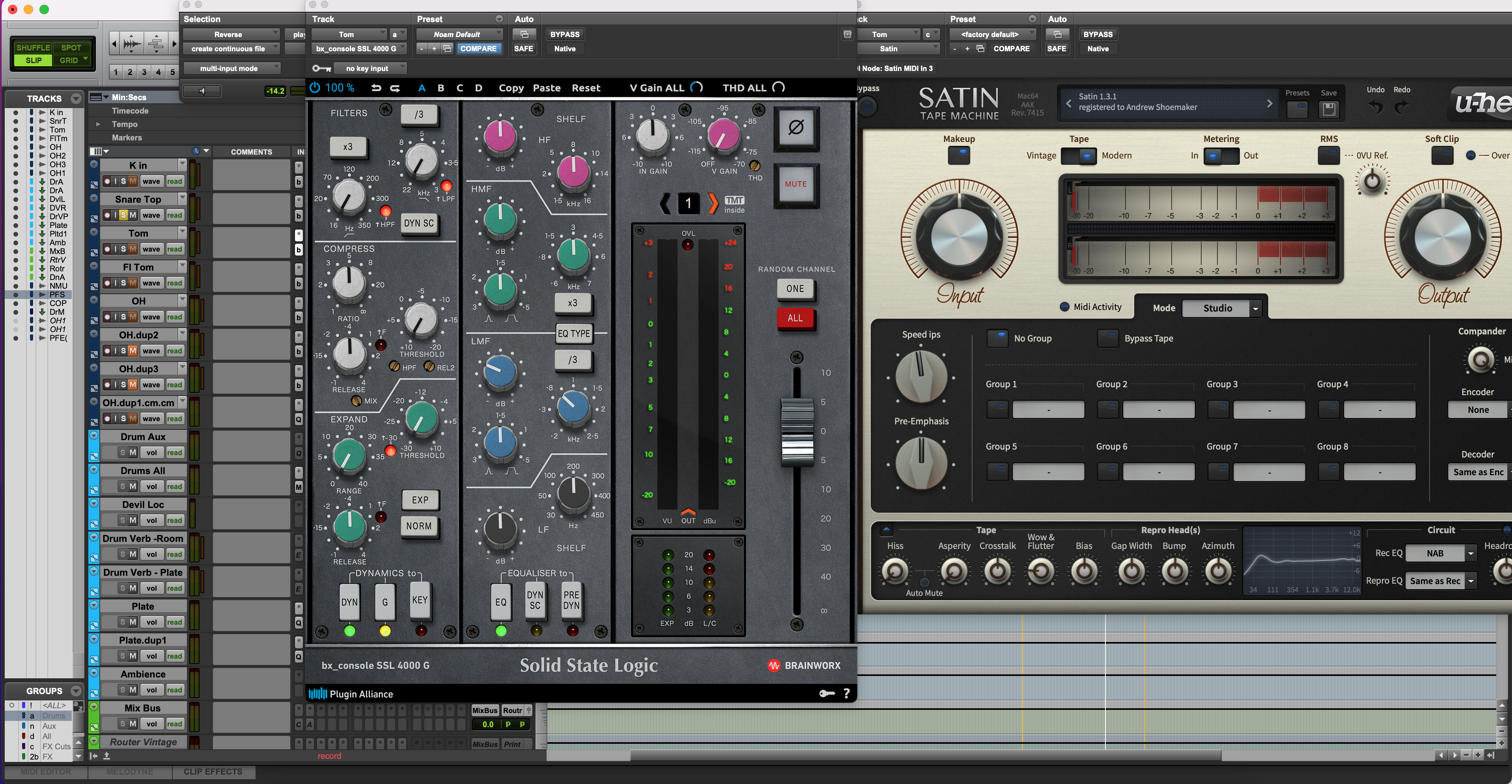
Task: Open the MELODYNE tab
Action: click(x=130, y=772)
